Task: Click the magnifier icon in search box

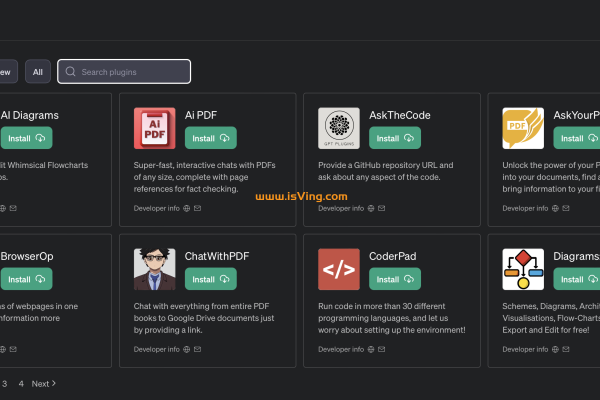Action: point(70,72)
